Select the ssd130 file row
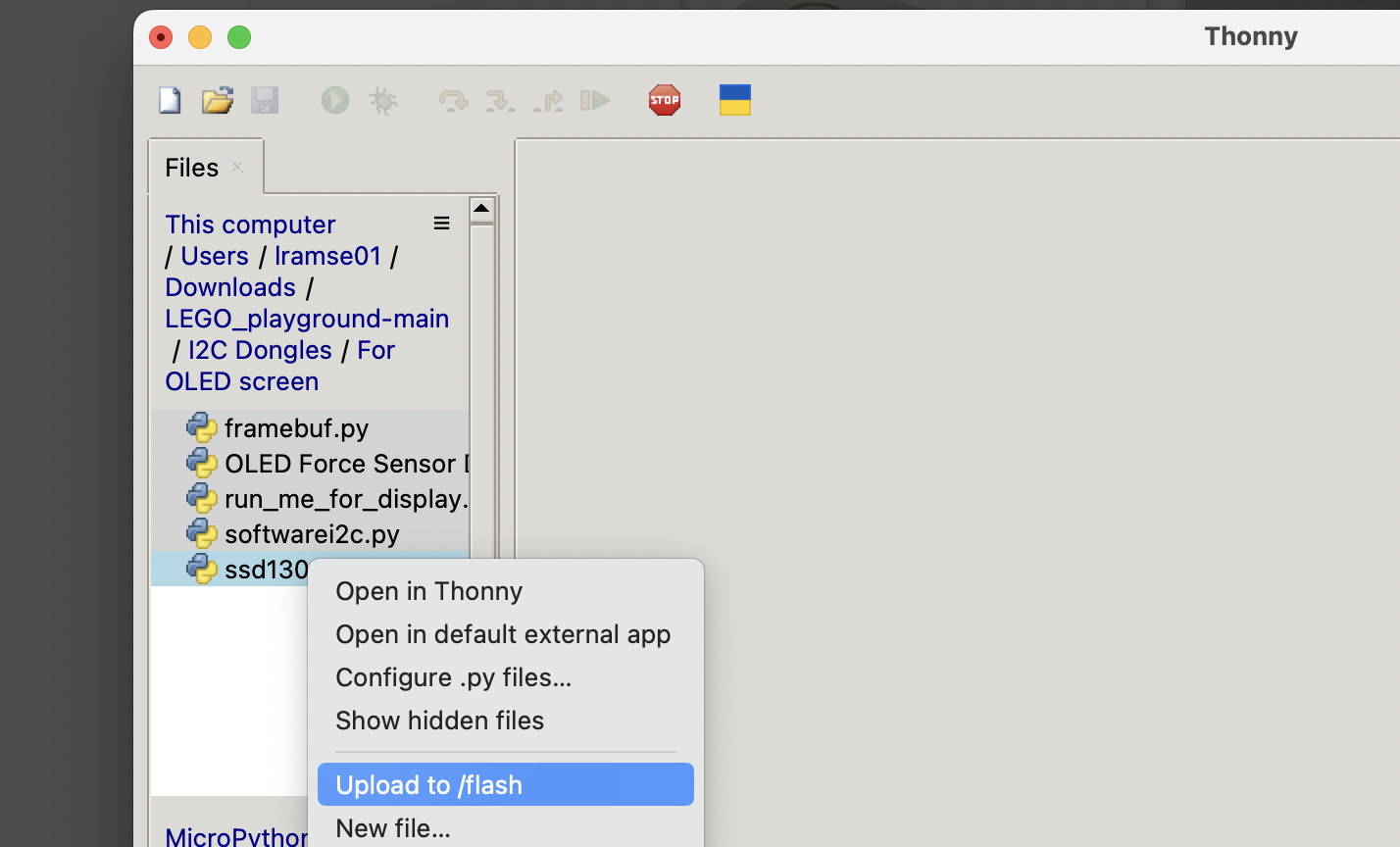 tap(229, 569)
